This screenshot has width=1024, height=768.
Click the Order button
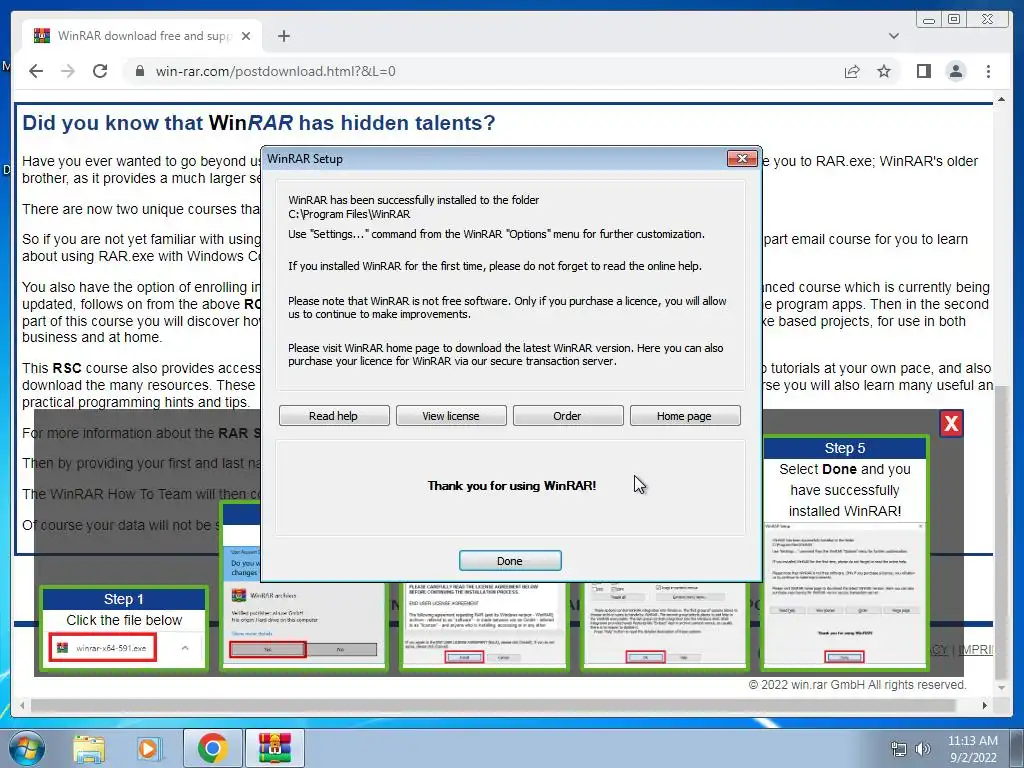pyautogui.click(x=568, y=416)
